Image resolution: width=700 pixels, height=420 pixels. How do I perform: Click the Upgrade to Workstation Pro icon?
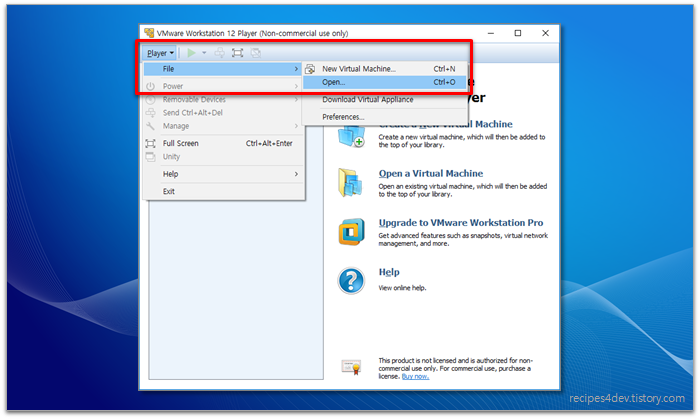[351, 232]
